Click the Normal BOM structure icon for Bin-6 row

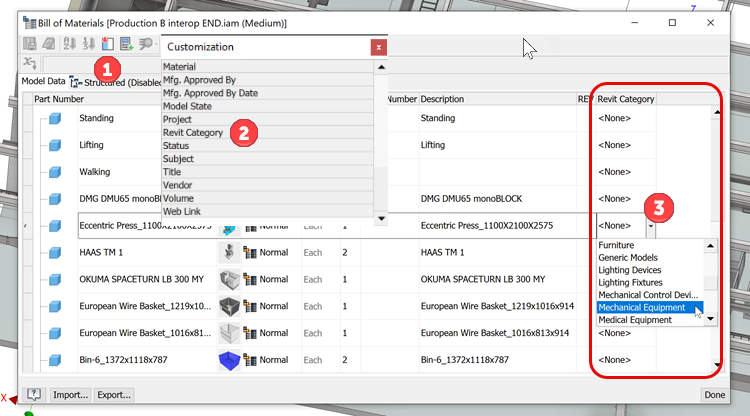click(x=250, y=360)
